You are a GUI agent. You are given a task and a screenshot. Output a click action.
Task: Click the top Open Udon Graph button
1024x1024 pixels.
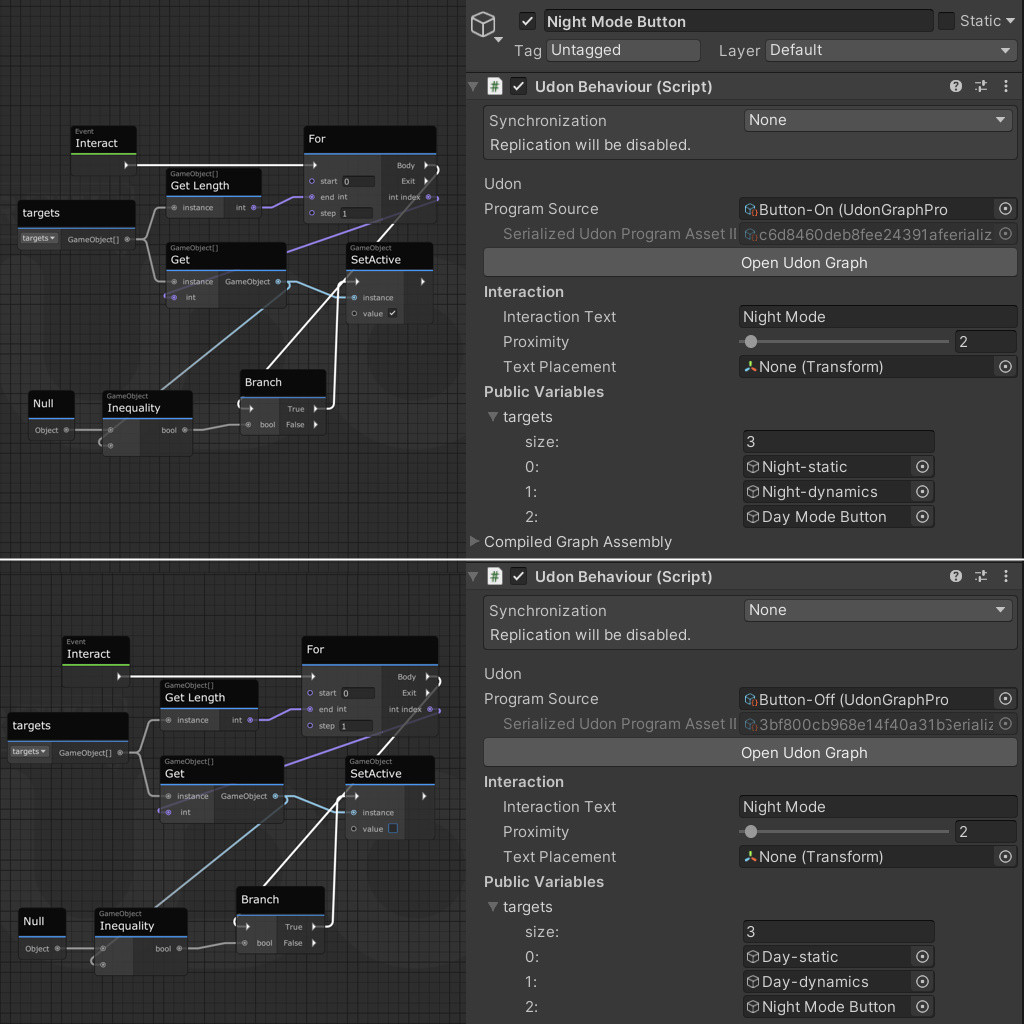(x=750, y=263)
